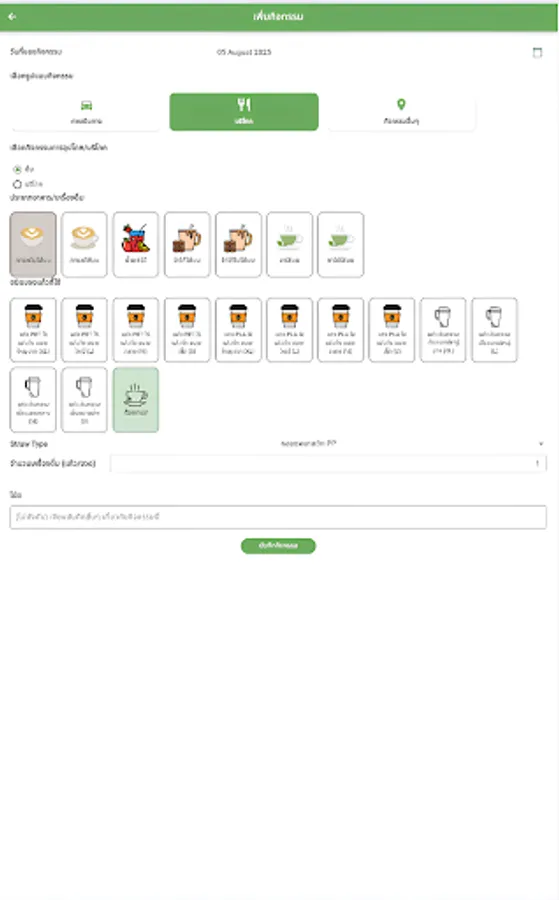Choose the last orange takeaway cup tile
Viewport: 559px width, 900px height.
tap(392, 330)
